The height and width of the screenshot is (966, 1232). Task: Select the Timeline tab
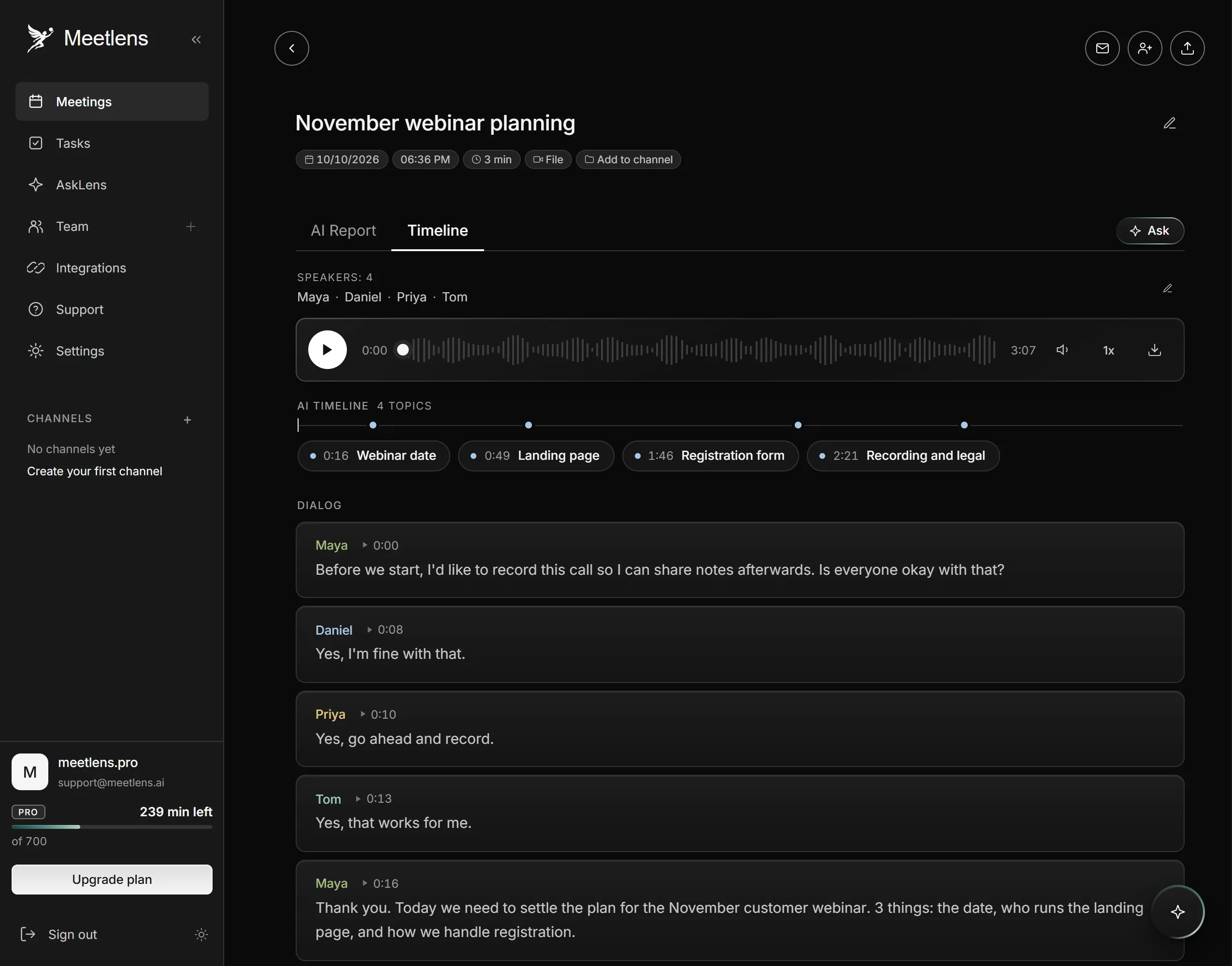[x=437, y=231]
